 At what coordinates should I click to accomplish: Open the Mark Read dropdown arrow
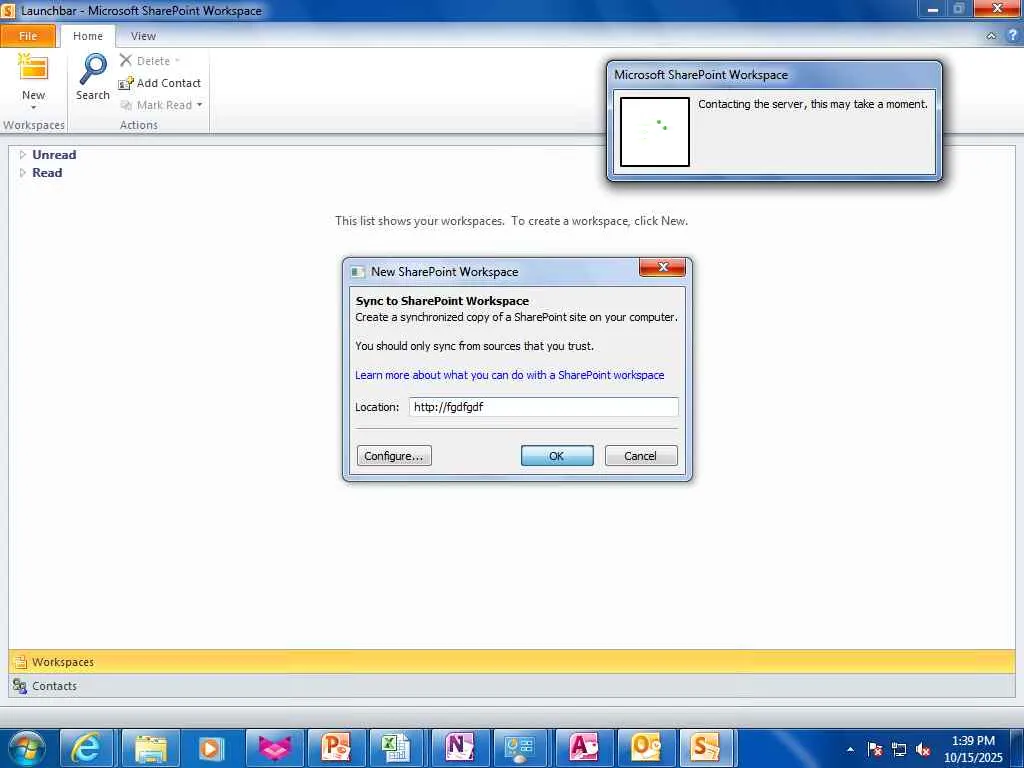point(199,104)
